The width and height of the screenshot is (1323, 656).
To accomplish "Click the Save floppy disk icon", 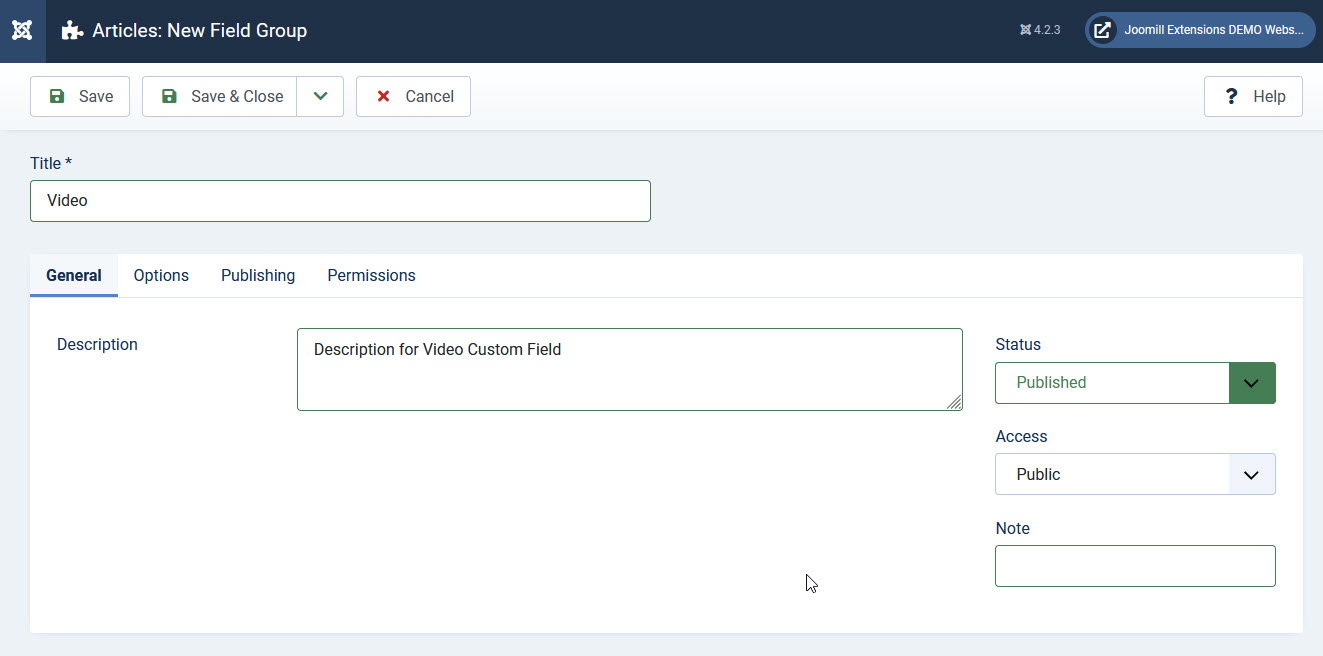I will 57,97.
